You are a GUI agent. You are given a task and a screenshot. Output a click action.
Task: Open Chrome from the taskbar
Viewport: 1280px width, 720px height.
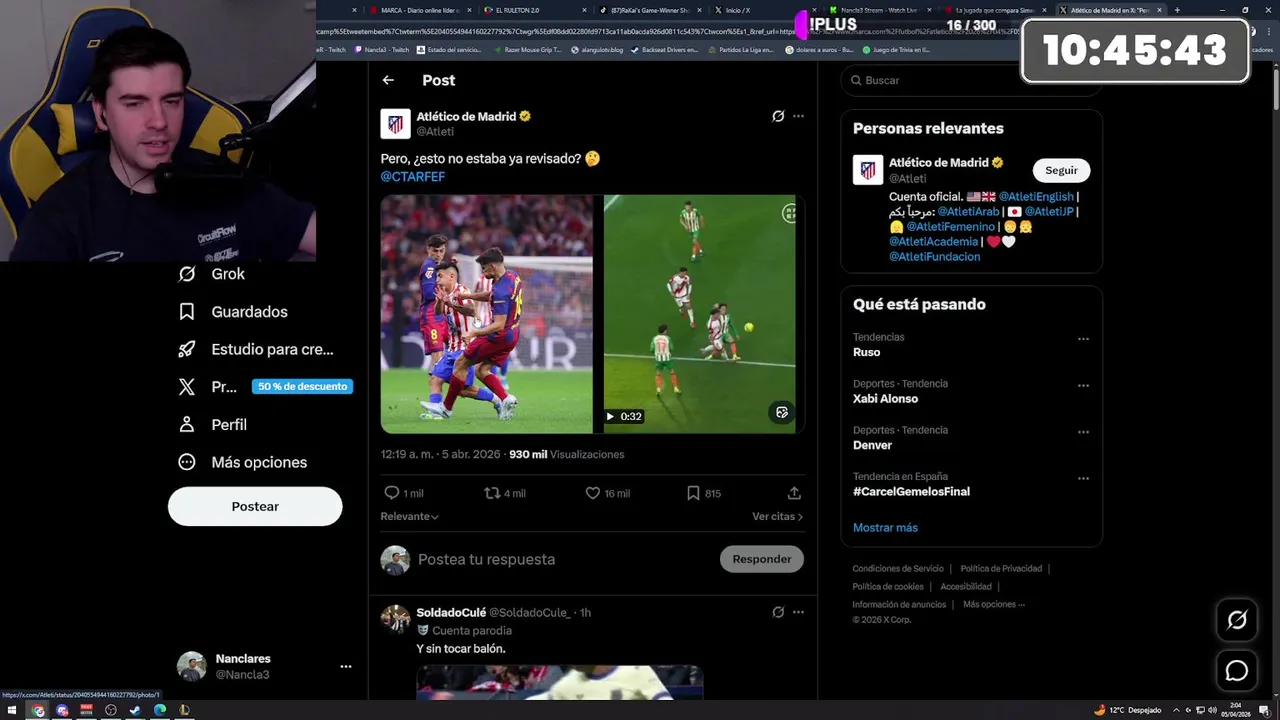tap(38, 710)
